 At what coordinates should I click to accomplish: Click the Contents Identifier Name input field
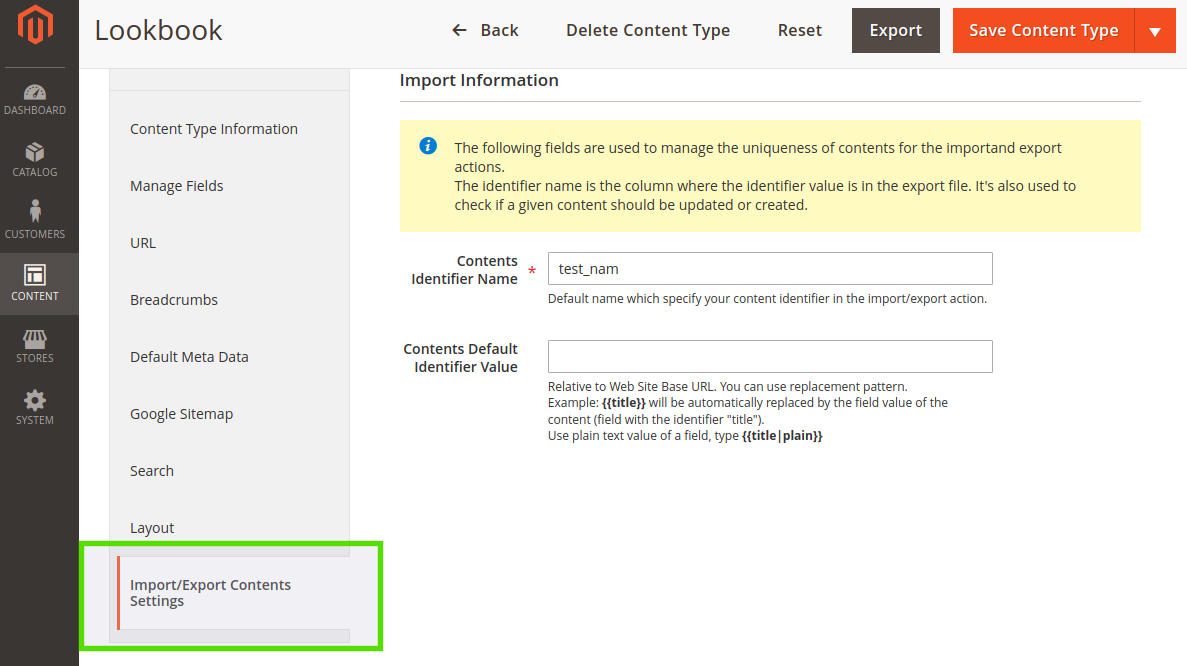pos(770,269)
